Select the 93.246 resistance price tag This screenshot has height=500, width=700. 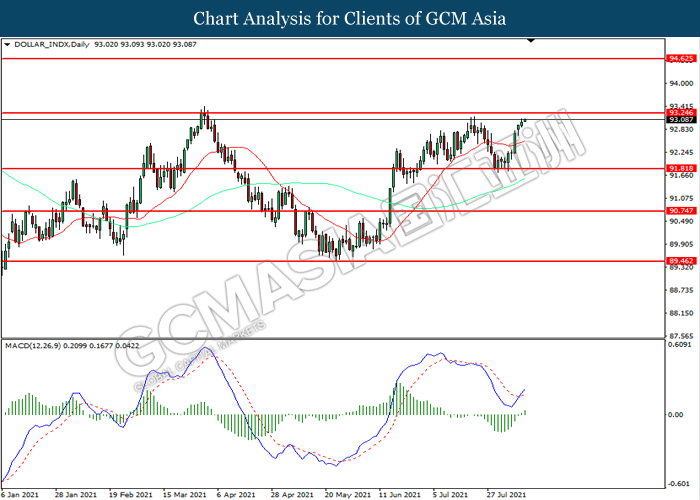[x=680, y=113]
